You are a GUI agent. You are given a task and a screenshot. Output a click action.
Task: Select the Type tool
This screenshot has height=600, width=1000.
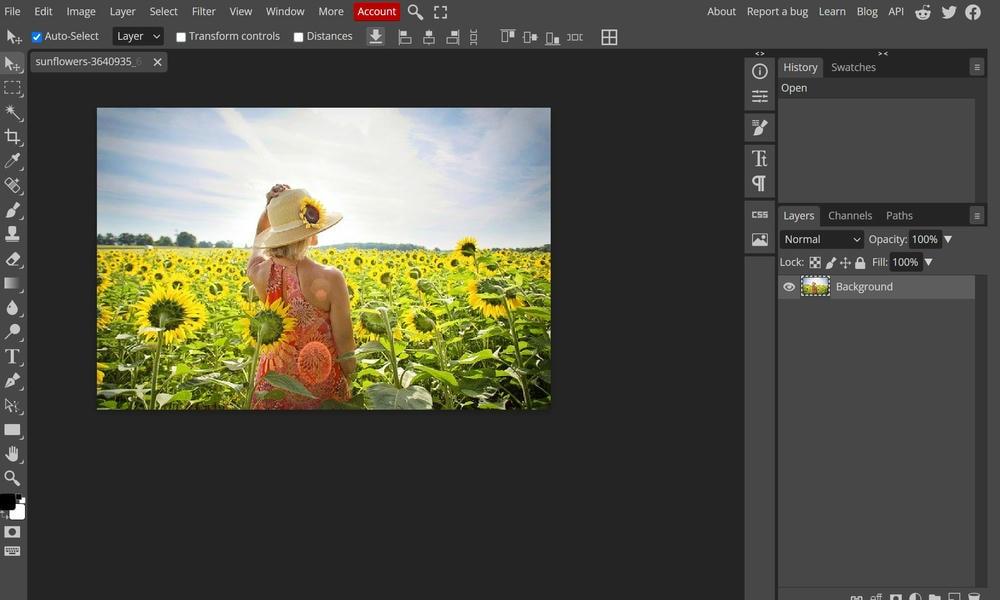[x=13, y=357]
